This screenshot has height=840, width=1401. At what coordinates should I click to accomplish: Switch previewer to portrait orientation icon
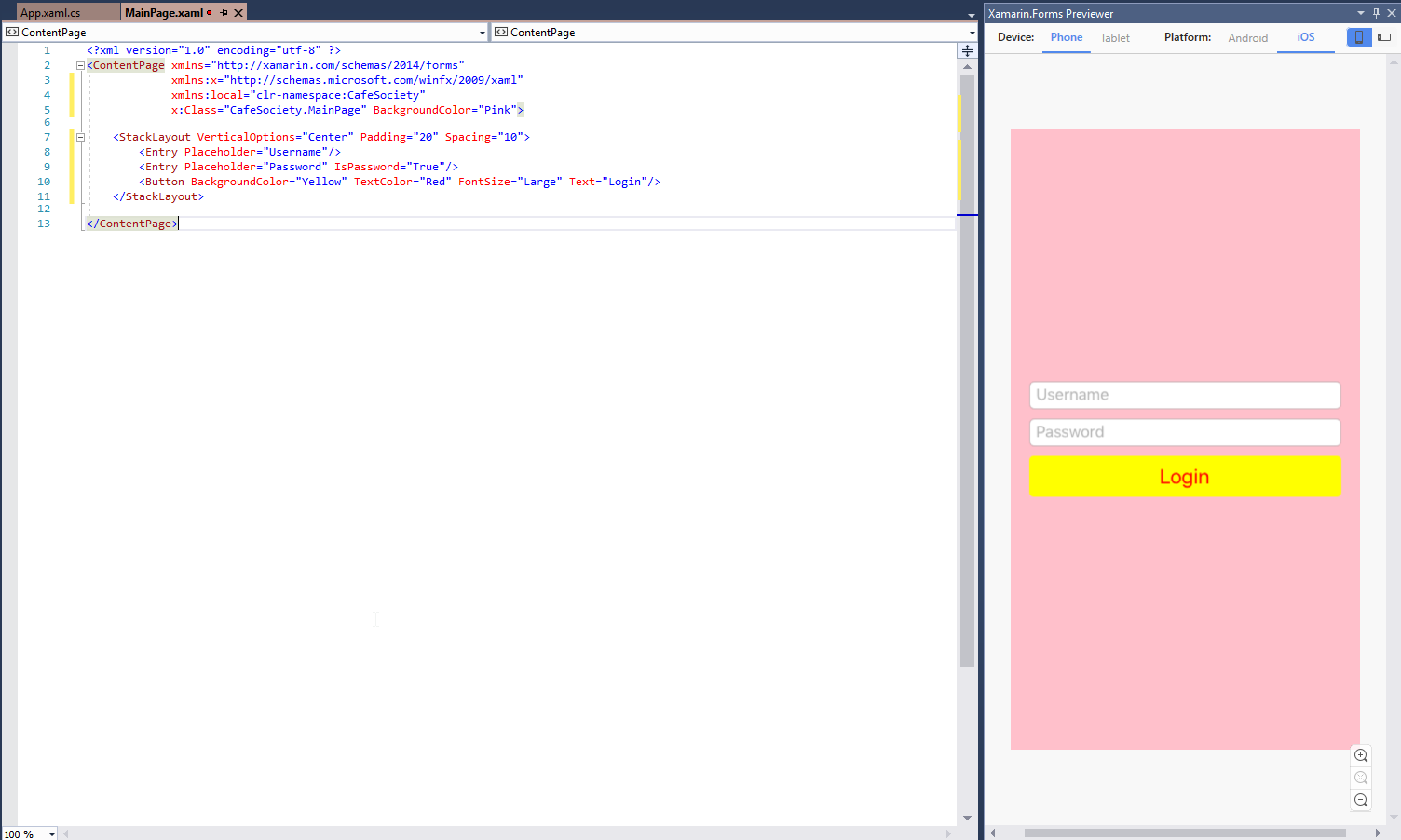pyautogui.click(x=1359, y=37)
